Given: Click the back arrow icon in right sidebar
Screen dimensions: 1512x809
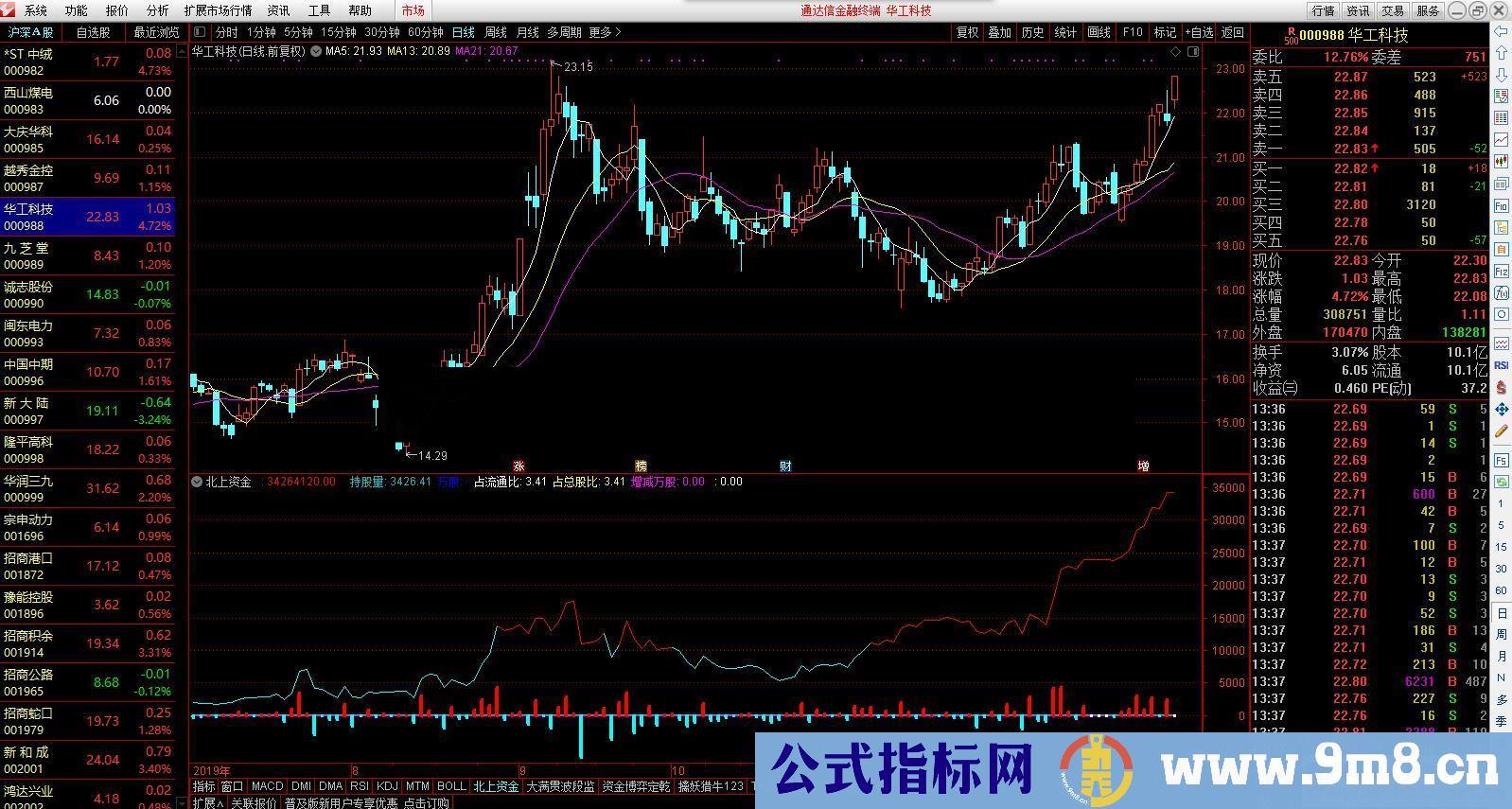Looking at the screenshot, I should point(1501,31).
